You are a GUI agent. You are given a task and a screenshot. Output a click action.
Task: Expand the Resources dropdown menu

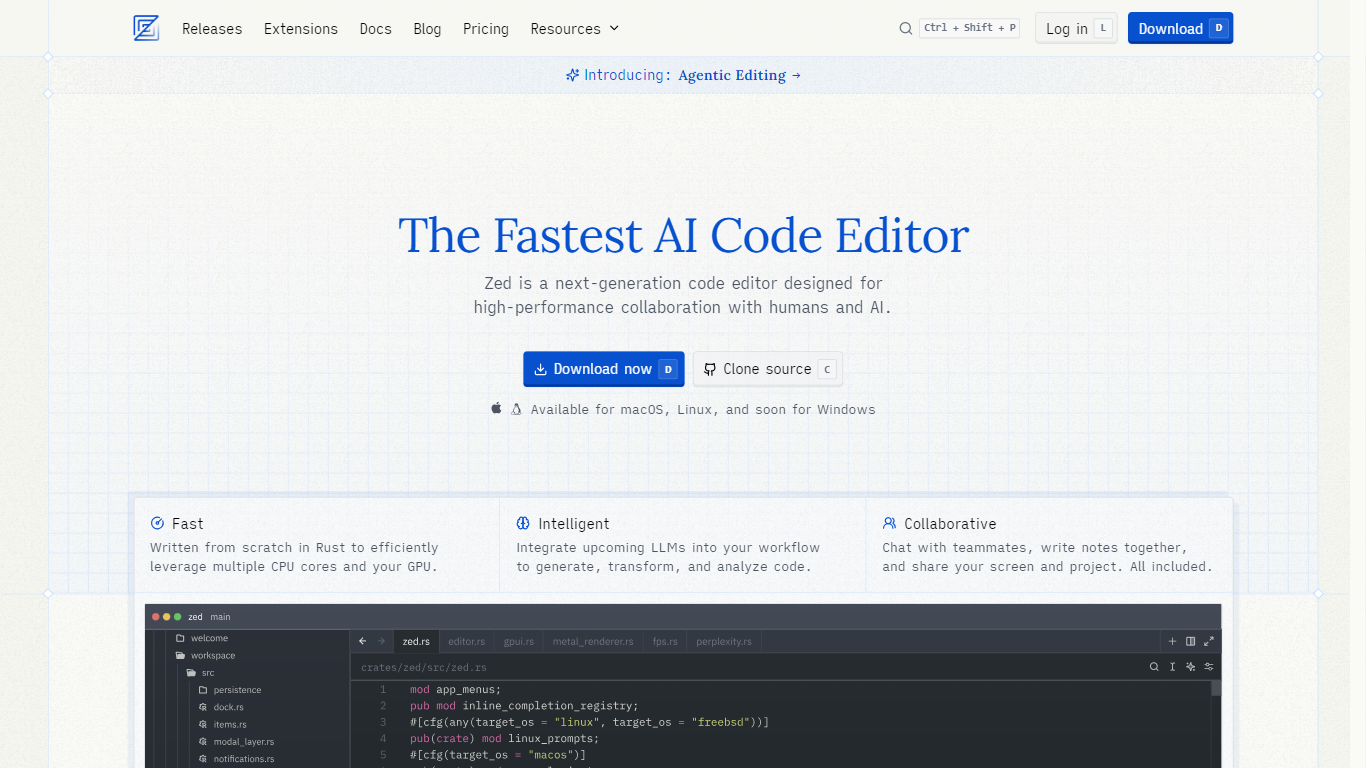tap(574, 29)
